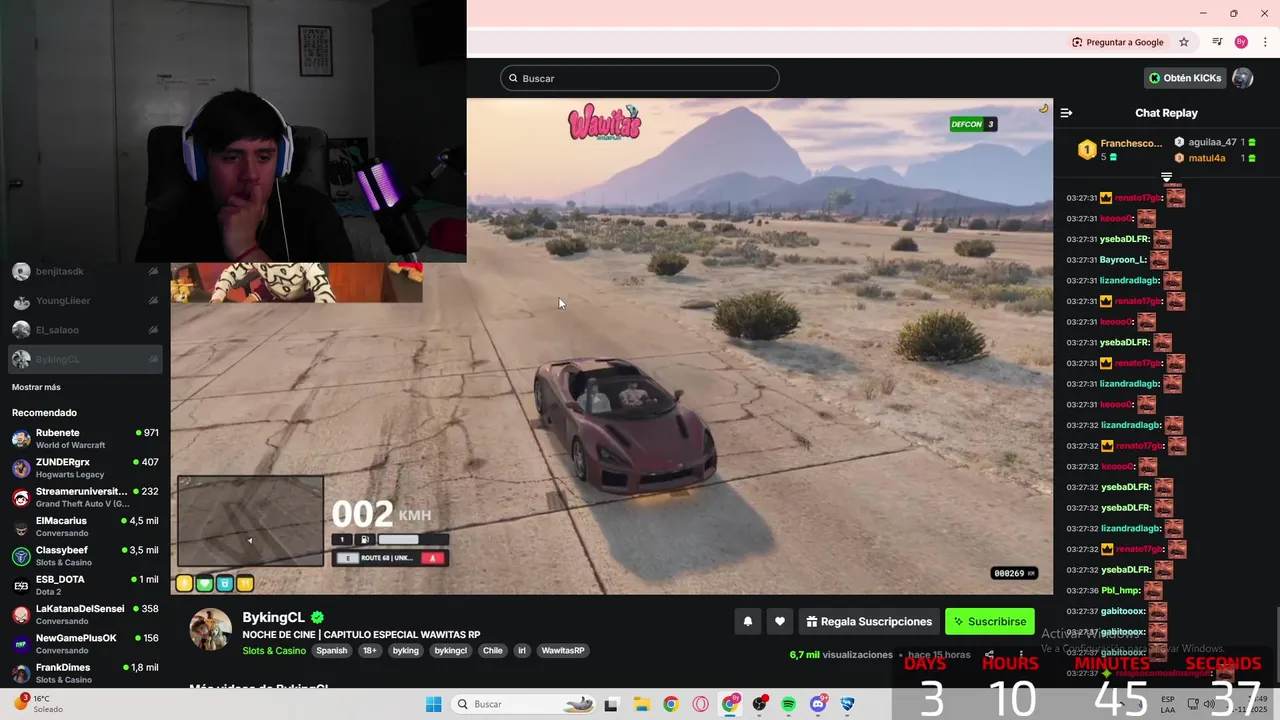Collapse chat with the arrow-lines icon
This screenshot has height=720, width=1280.
tap(1066, 113)
